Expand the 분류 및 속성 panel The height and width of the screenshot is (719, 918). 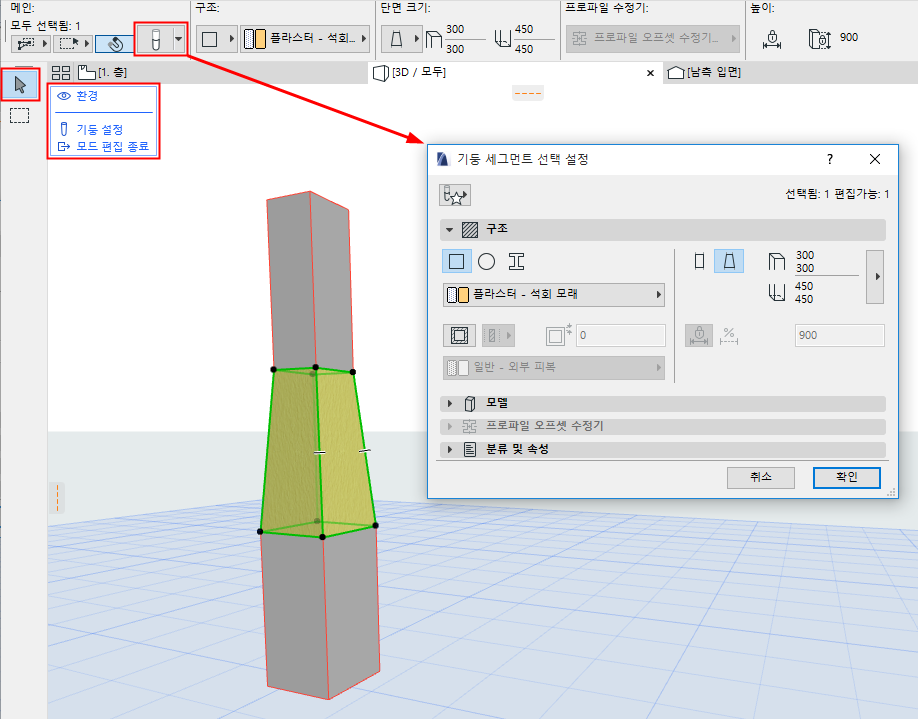coord(450,450)
